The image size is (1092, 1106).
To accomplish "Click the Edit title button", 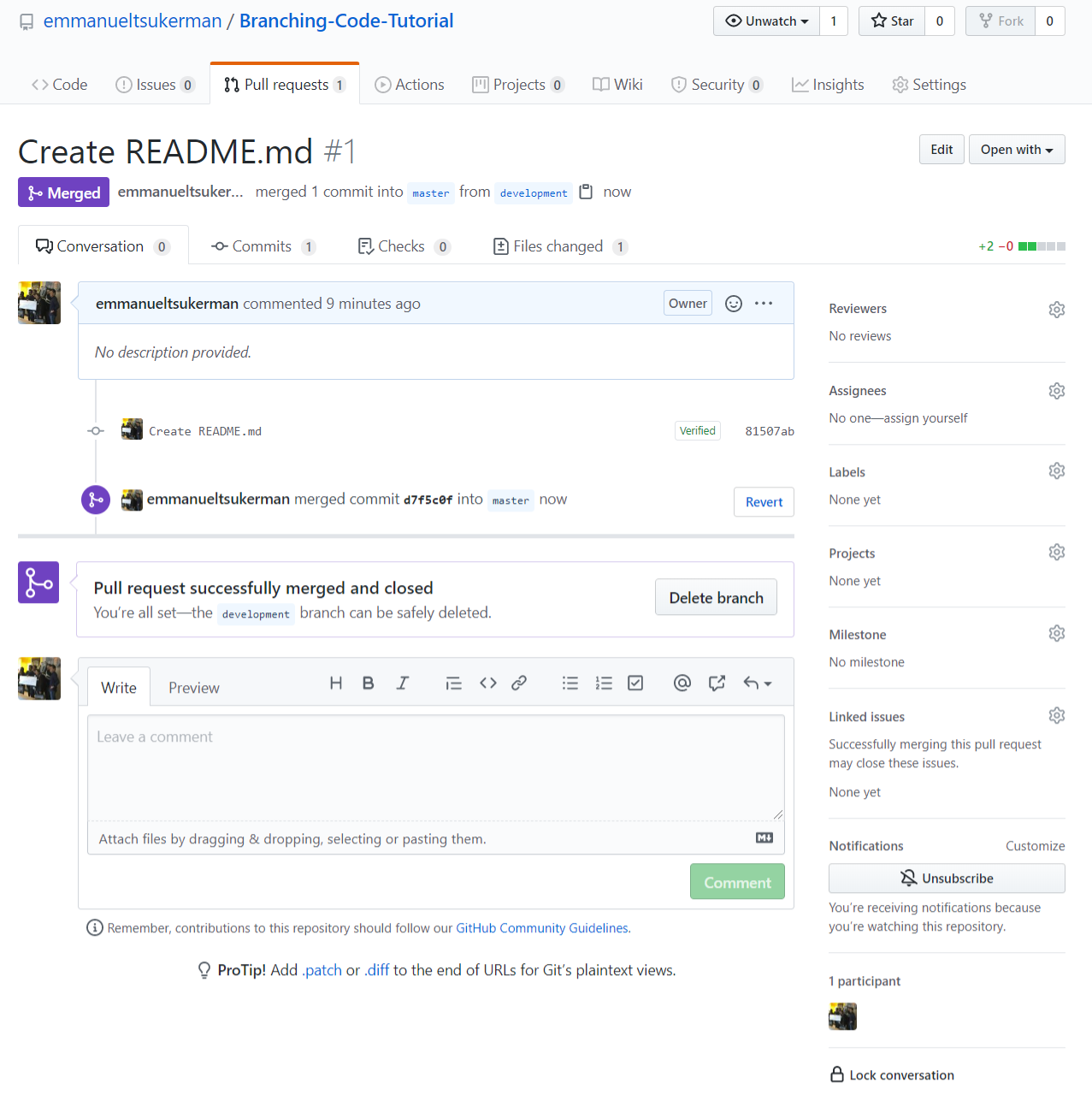I will click(x=941, y=150).
